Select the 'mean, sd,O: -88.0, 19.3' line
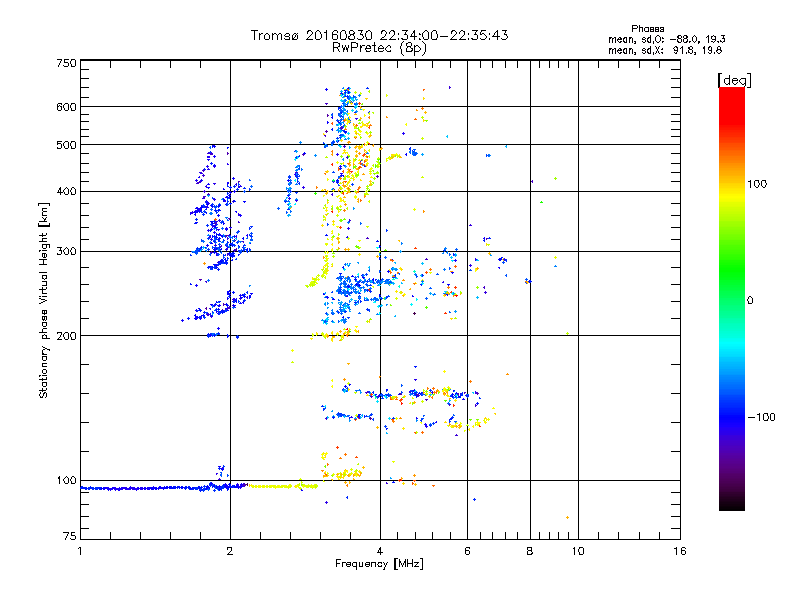Viewport: 800px width, 600px height. pos(666,39)
